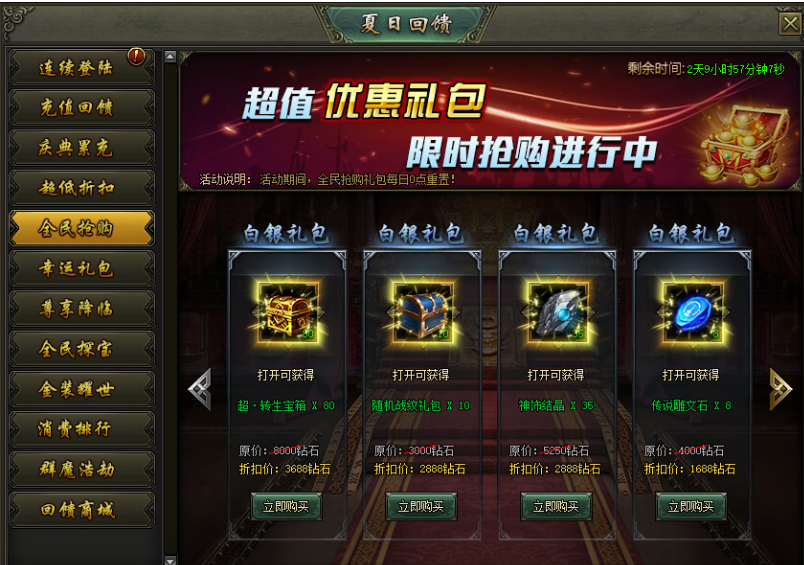Open the 超低折扣 tab
This screenshot has width=804, height=565.
pos(82,188)
